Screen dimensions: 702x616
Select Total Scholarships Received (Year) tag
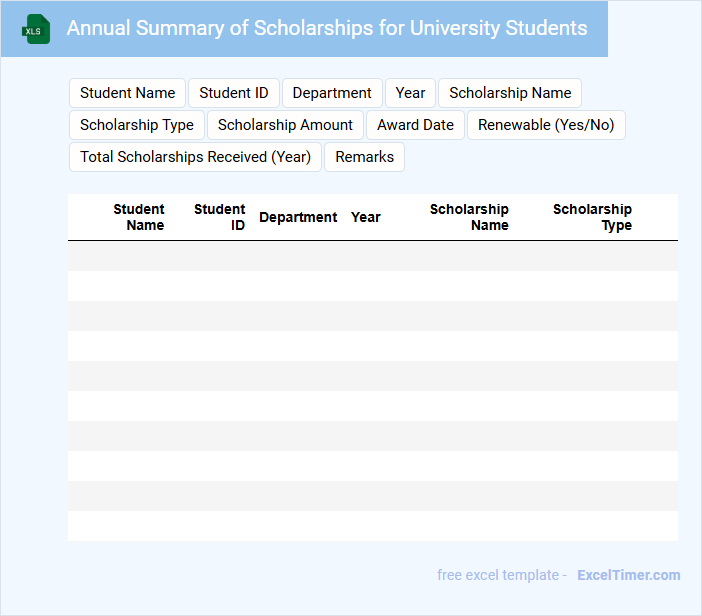coord(195,157)
